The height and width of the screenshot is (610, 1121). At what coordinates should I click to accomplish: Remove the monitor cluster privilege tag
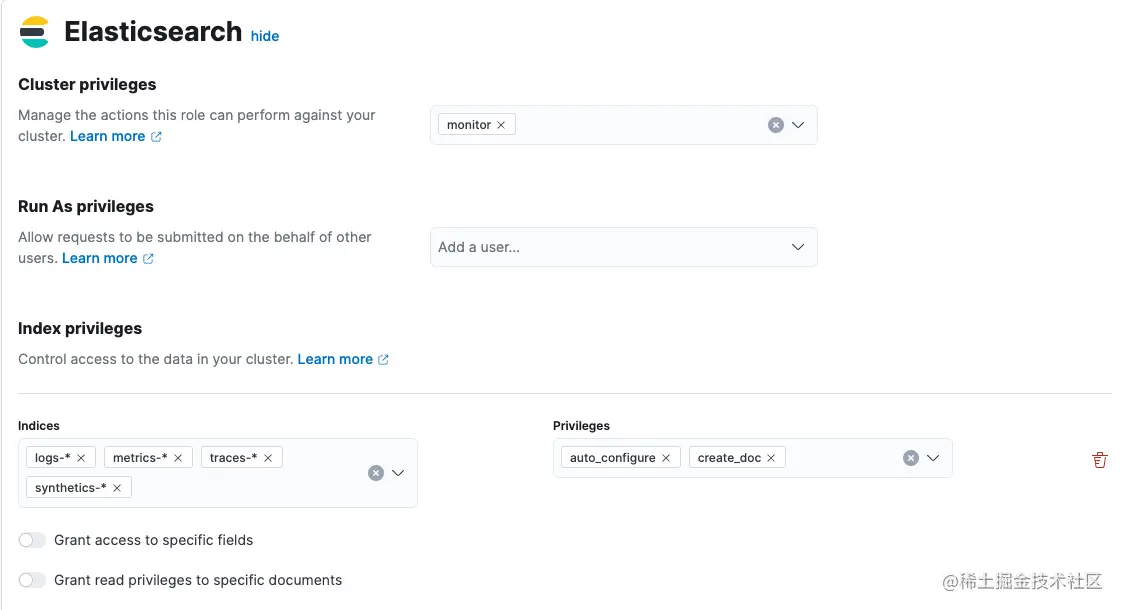[501, 125]
